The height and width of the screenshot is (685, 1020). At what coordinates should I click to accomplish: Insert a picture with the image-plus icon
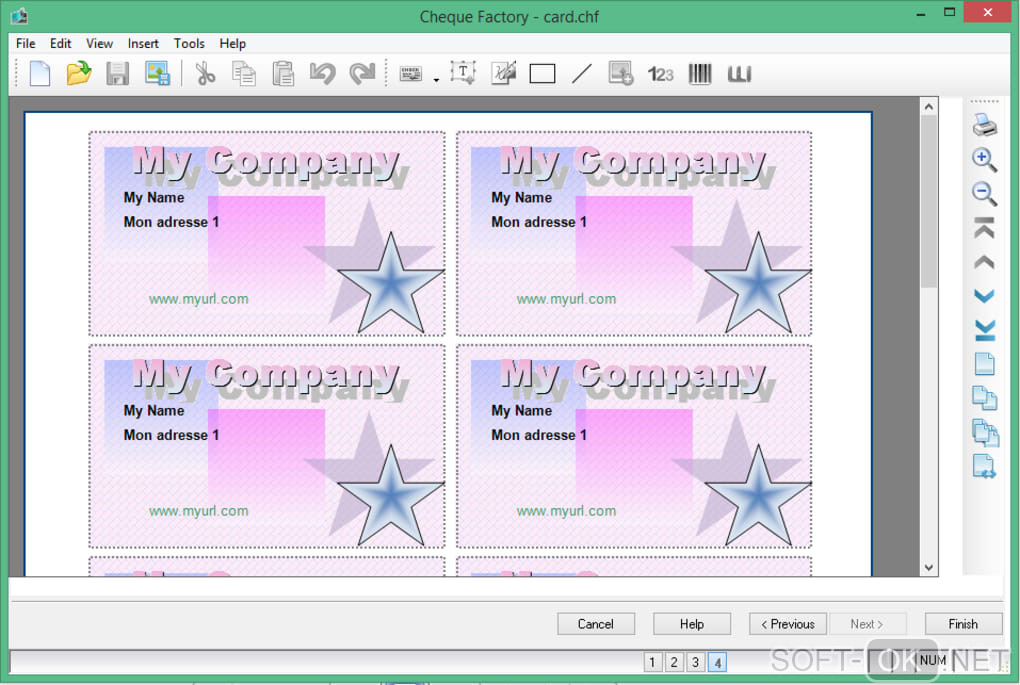tap(621, 74)
